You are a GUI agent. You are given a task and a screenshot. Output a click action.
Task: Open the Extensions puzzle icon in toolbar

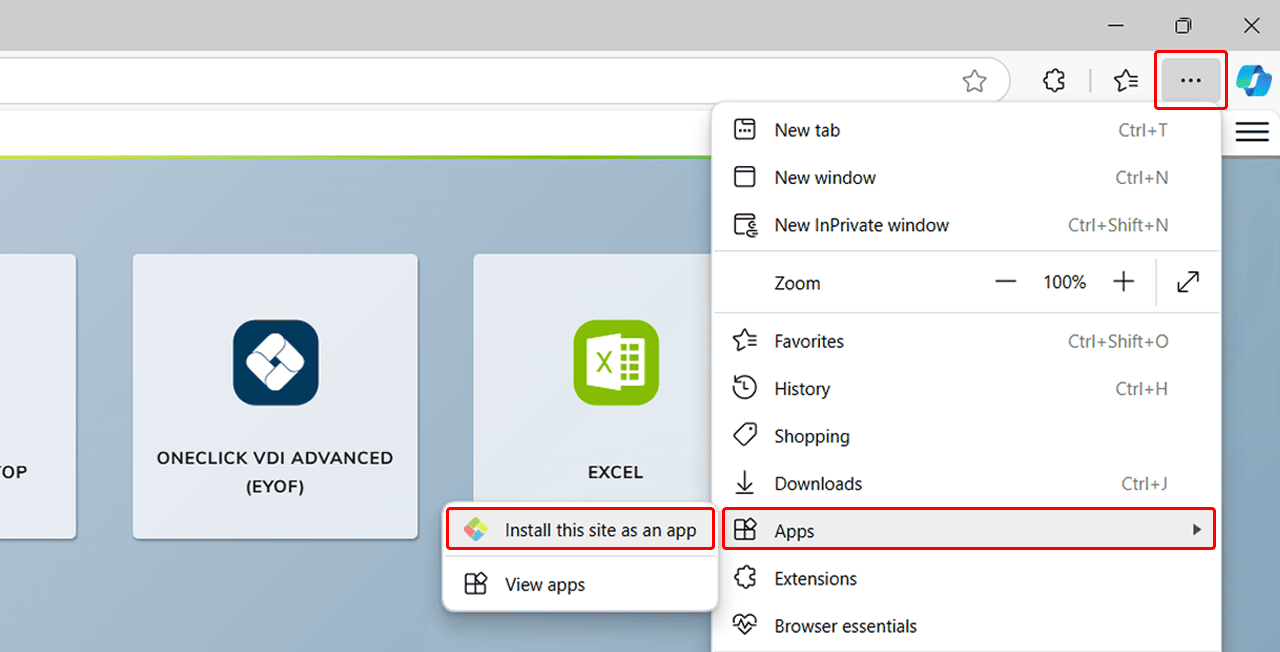click(1054, 81)
